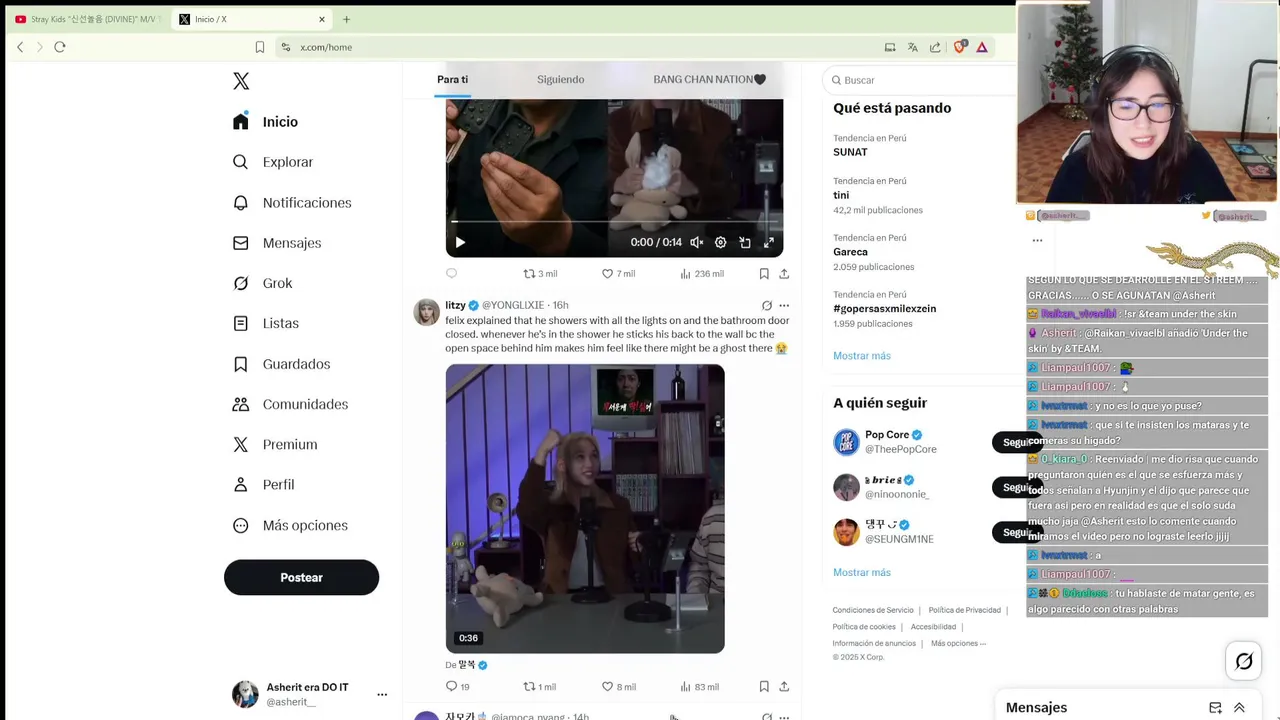This screenshot has height=720, width=1280.
Task: Open litzy's 0:36 video thumbnail
Action: coord(585,508)
